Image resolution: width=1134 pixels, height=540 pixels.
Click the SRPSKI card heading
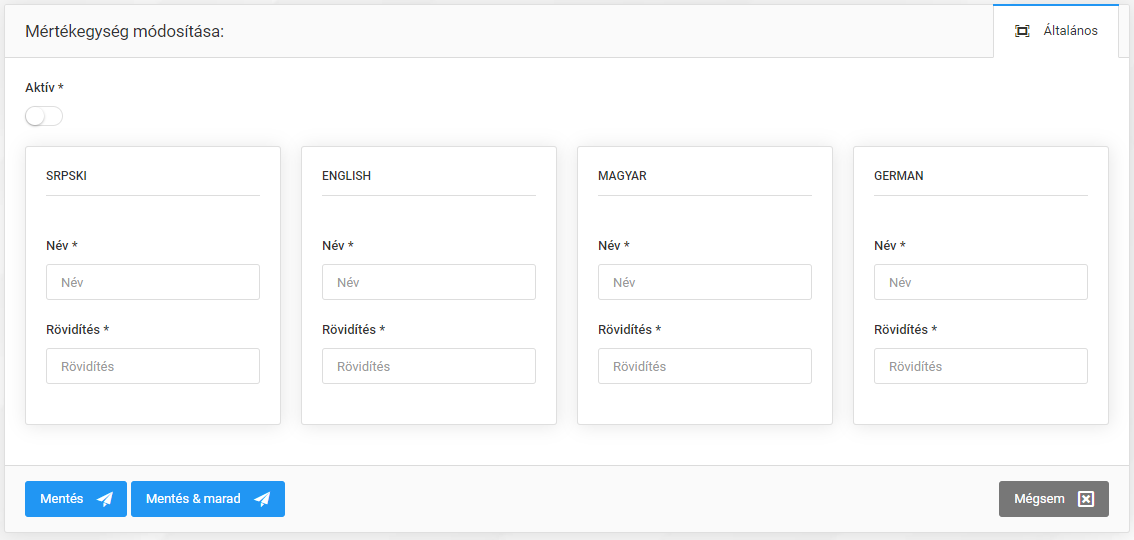click(67, 176)
